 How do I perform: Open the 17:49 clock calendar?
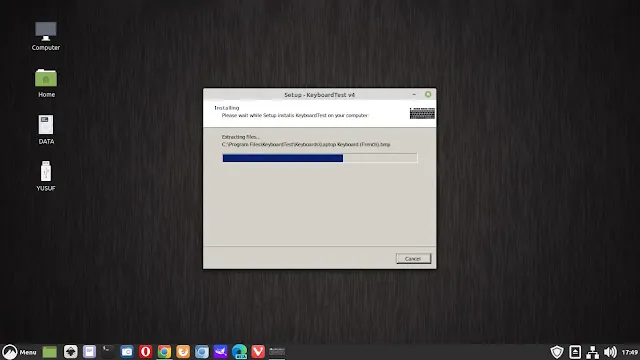pyautogui.click(x=630, y=352)
